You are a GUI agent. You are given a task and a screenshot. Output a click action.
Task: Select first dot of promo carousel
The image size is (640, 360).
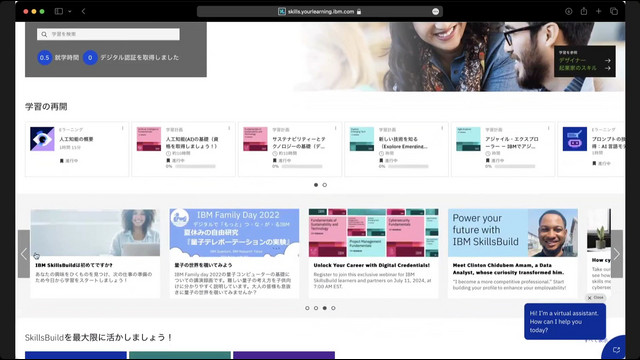point(307,308)
